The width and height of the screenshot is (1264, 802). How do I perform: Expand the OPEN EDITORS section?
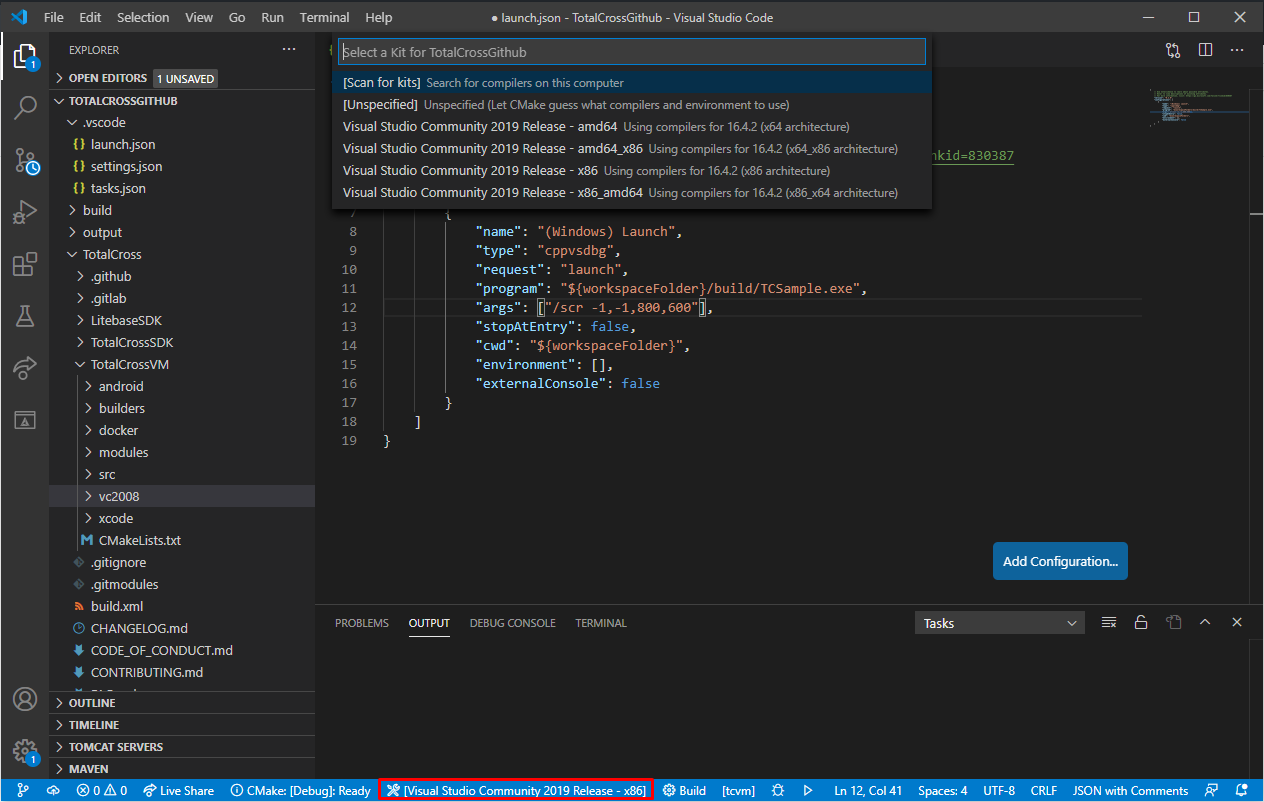[182, 78]
